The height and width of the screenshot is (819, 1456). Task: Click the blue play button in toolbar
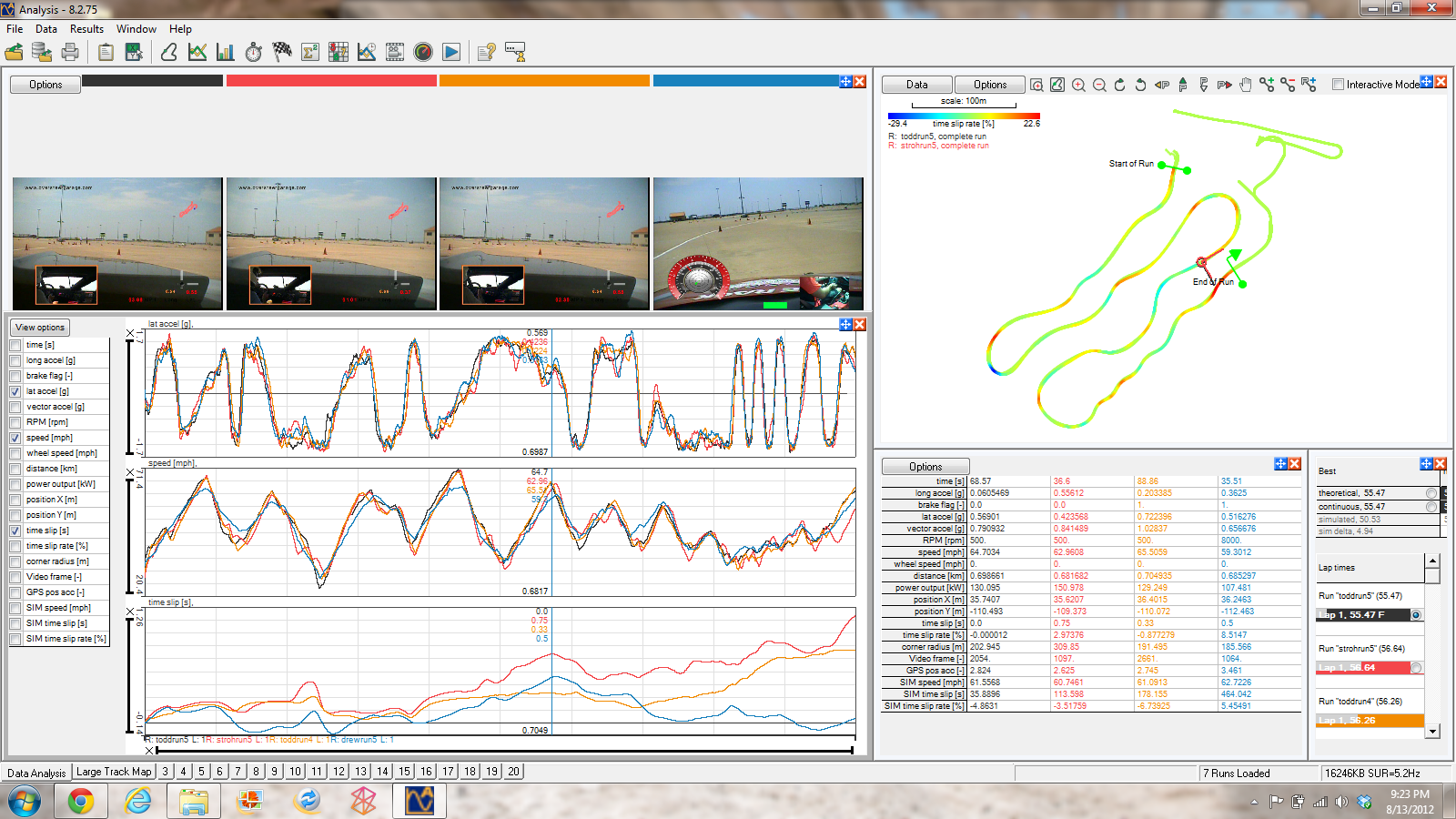click(x=451, y=53)
